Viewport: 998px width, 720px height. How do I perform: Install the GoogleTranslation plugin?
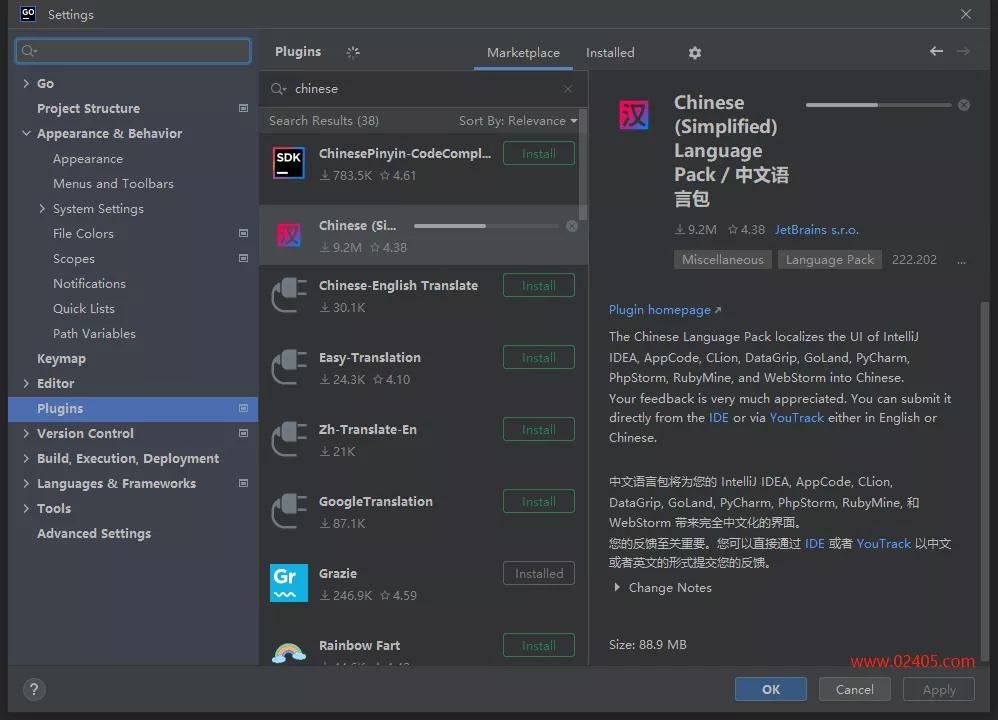[x=538, y=501]
